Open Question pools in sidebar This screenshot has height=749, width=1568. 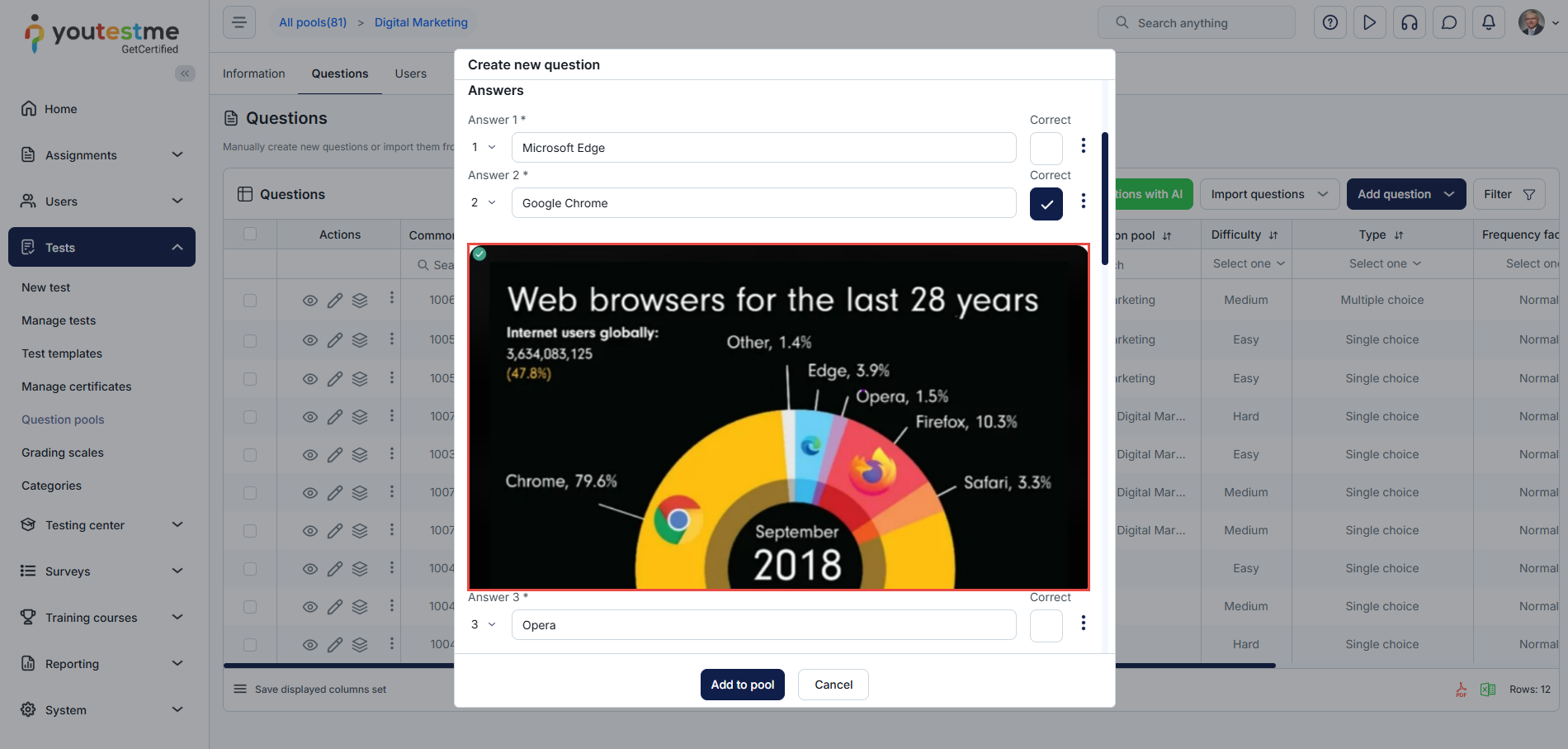pyautogui.click(x=63, y=420)
